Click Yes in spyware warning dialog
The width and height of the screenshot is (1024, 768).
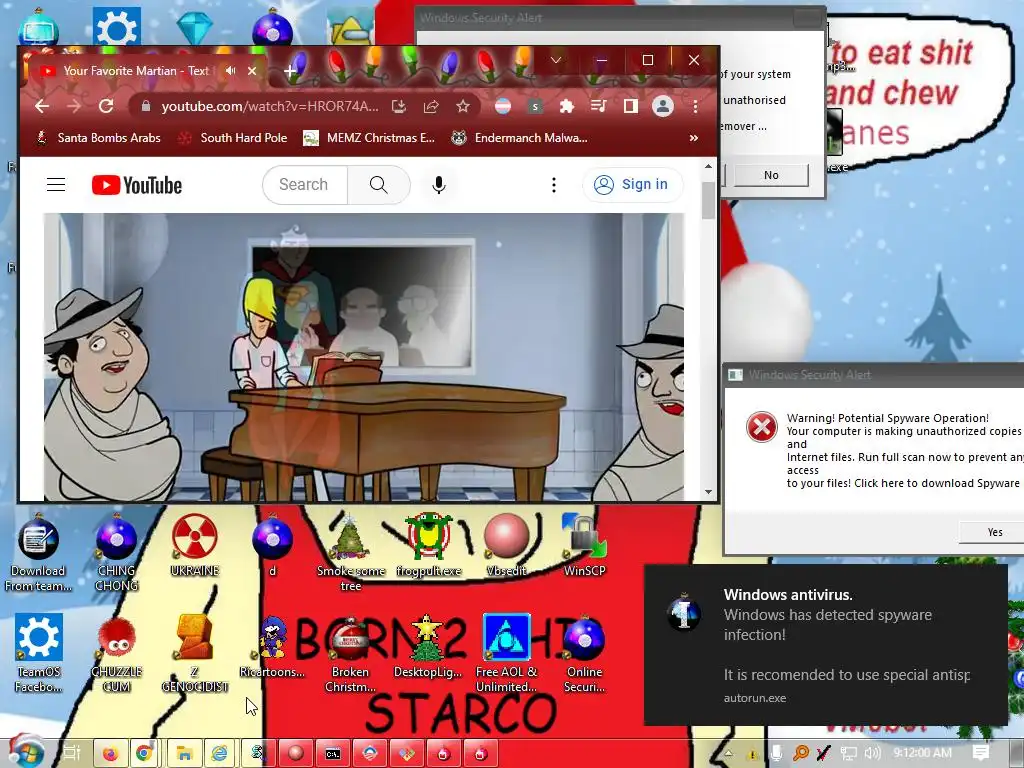(994, 532)
